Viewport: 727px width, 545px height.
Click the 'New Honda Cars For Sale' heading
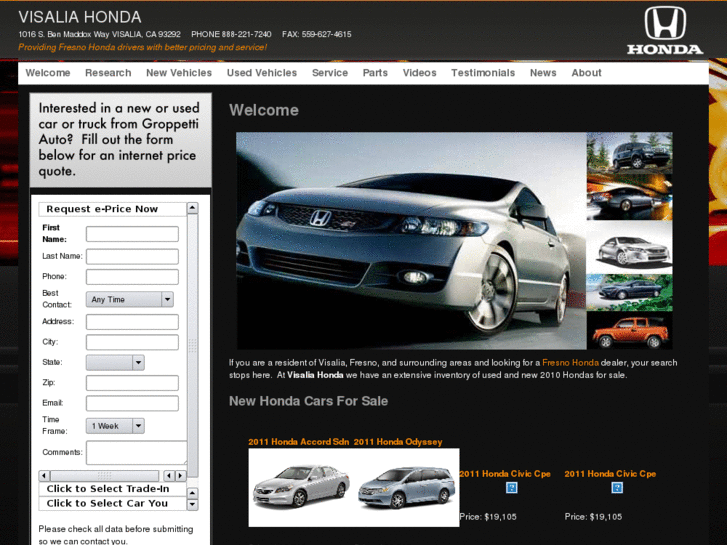point(308,401)
